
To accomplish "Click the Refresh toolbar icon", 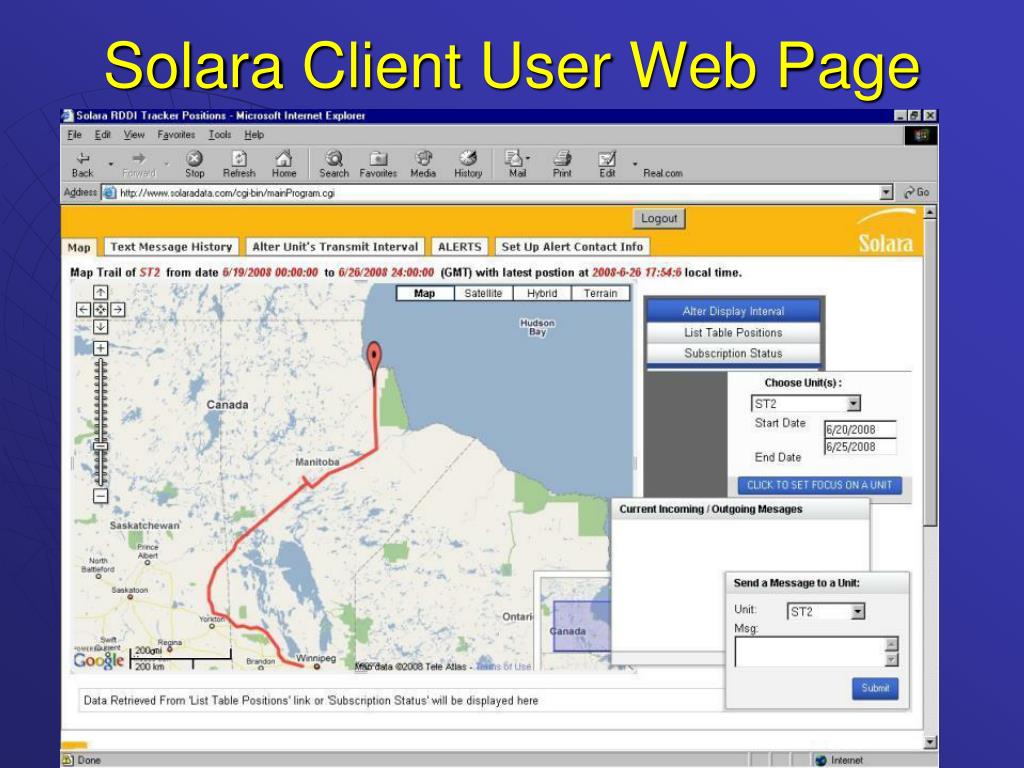I will pos(239,164).
